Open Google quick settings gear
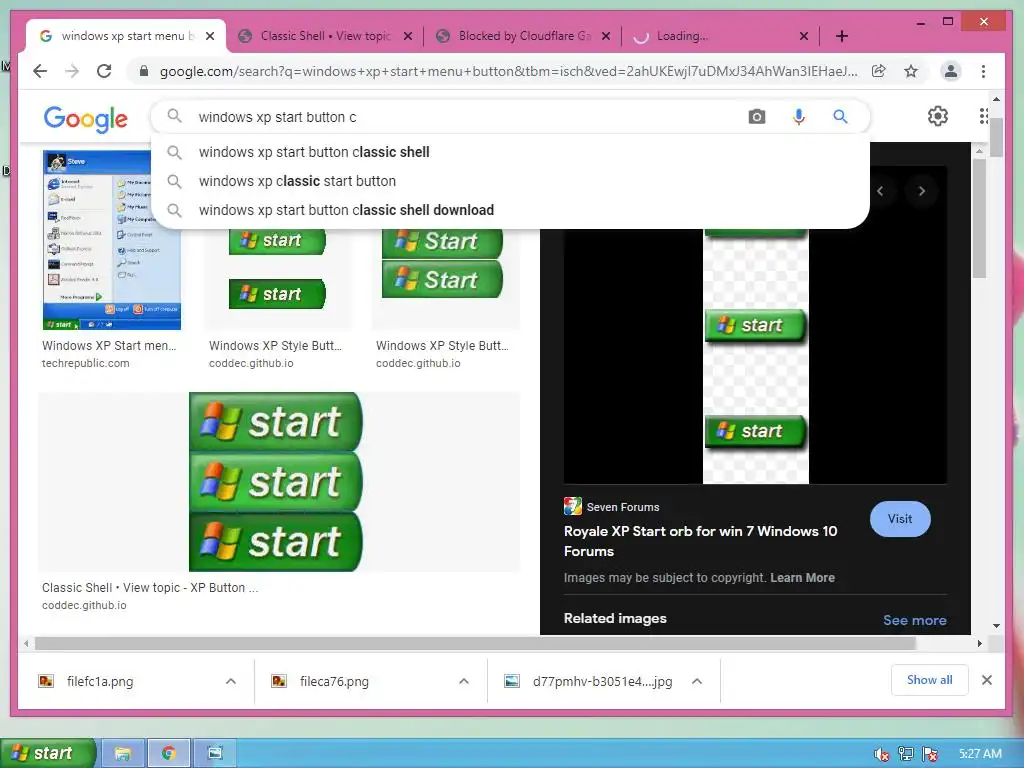The image size is (1024, 768). click(938, 116)
